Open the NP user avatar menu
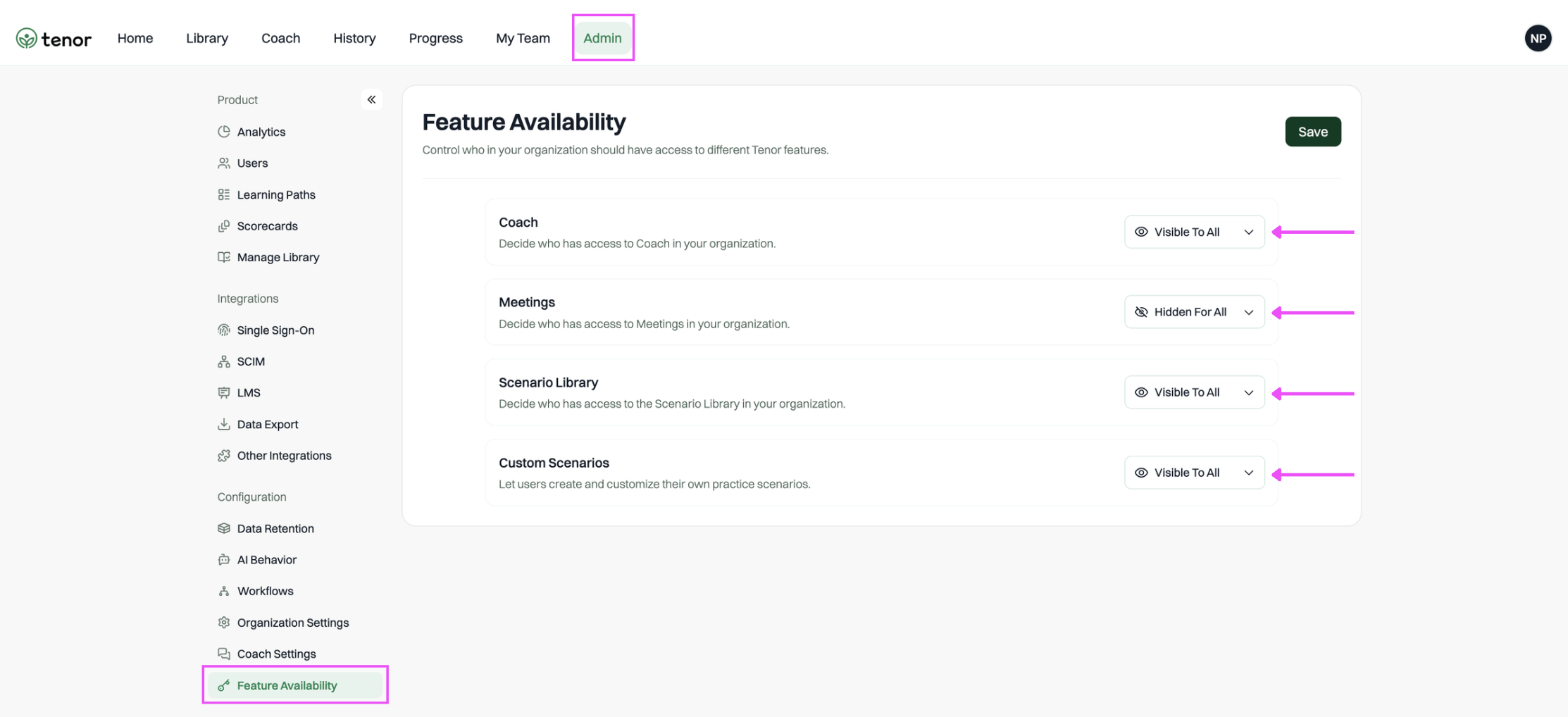 point(1538,38)
